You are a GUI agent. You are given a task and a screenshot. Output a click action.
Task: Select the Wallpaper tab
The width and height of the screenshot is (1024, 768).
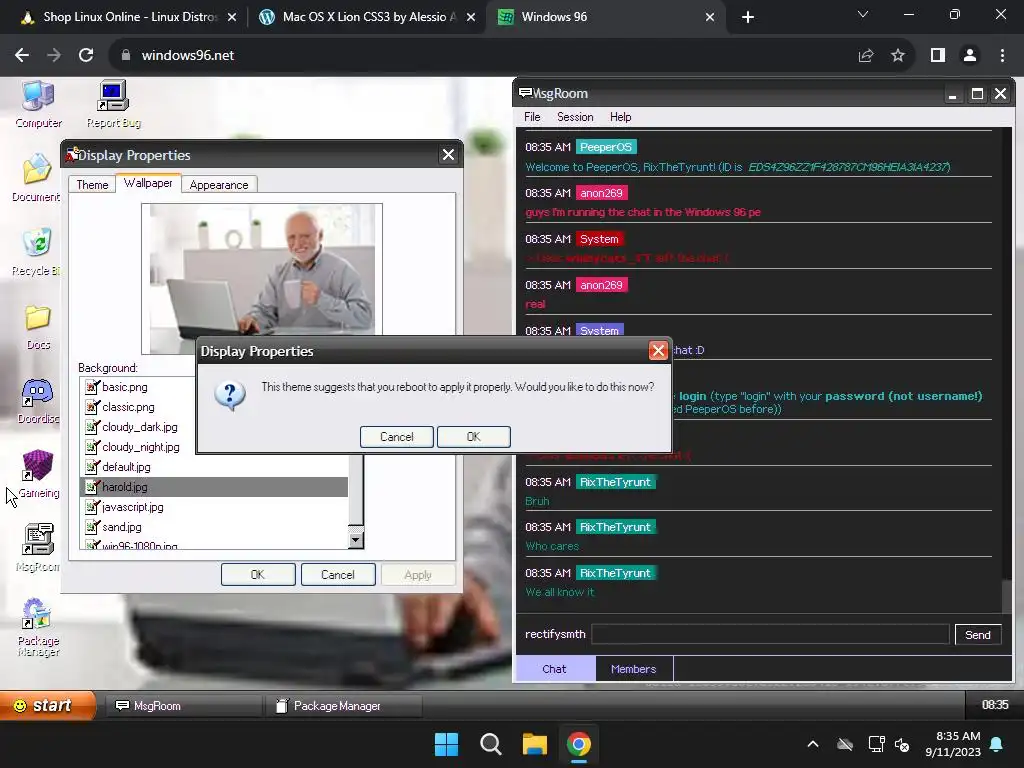148,184
